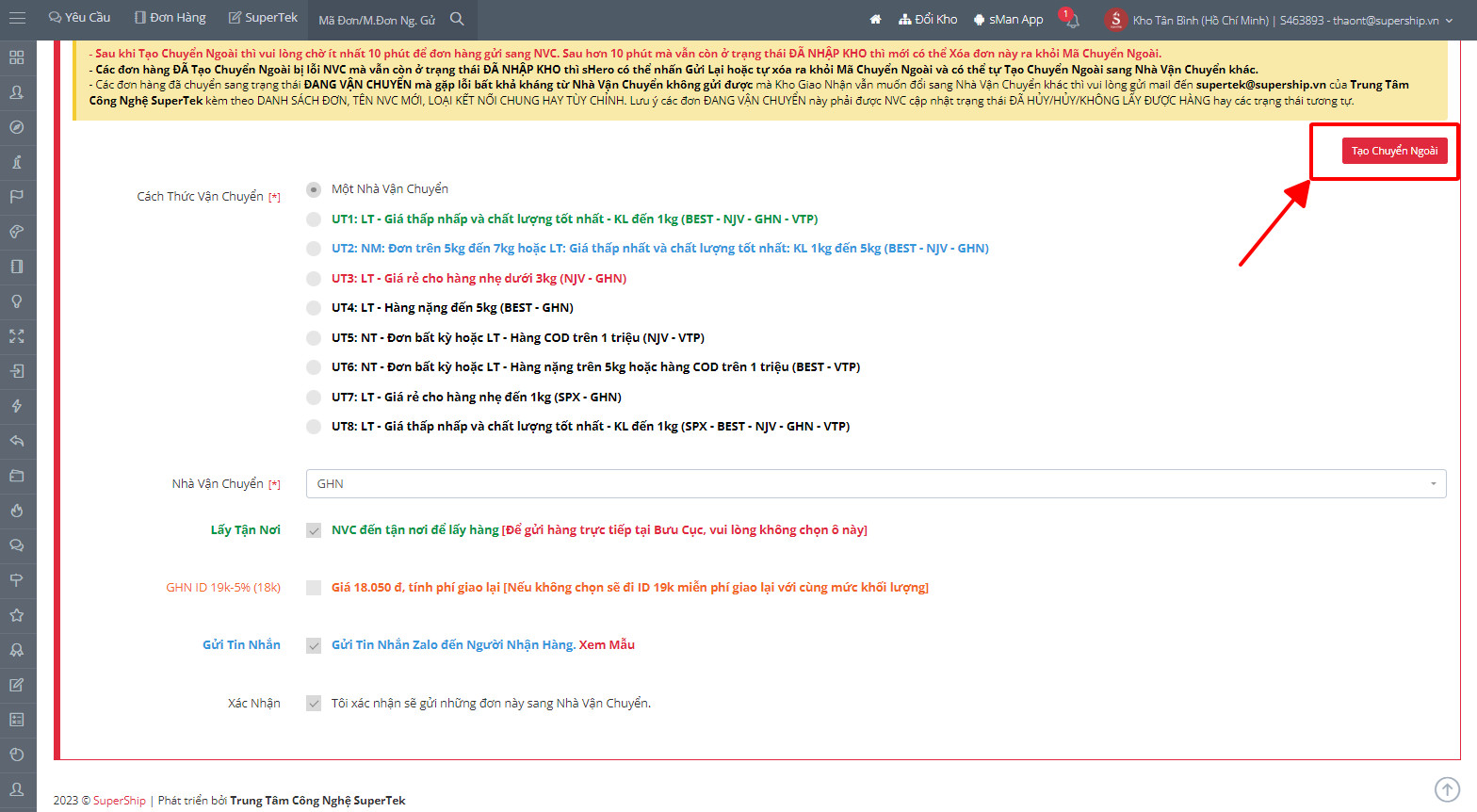Click the light bulb icon in the sidebar
1477x812 pixels.
[x=17, y=301]
